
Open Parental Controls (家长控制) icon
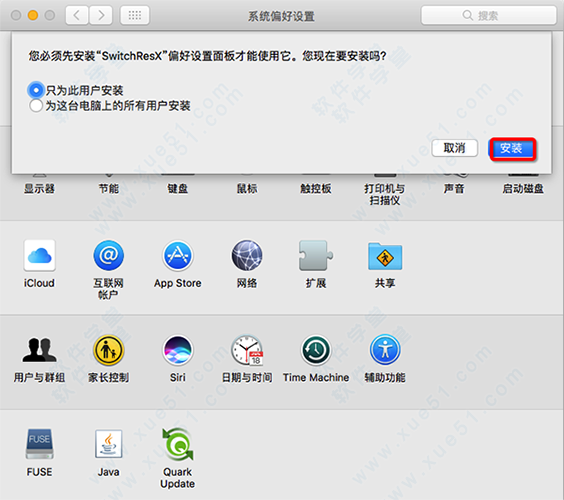coord(108,350)
